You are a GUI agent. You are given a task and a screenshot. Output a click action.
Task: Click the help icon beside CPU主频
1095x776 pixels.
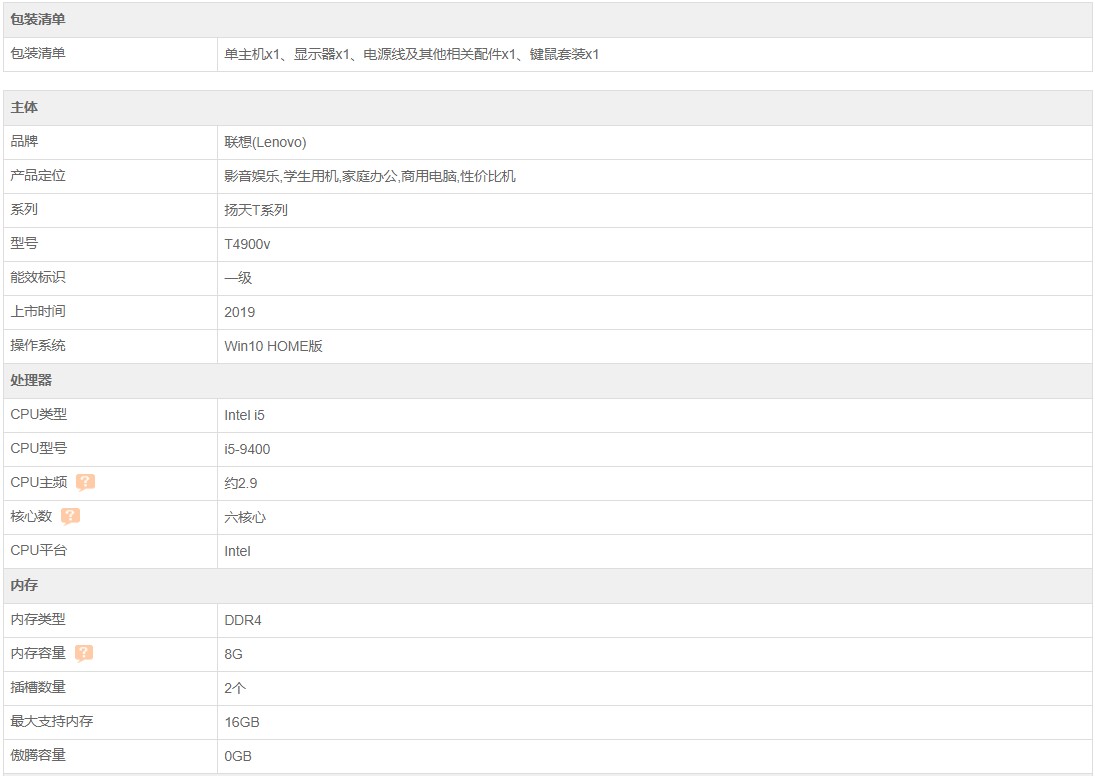coord(85,483)
